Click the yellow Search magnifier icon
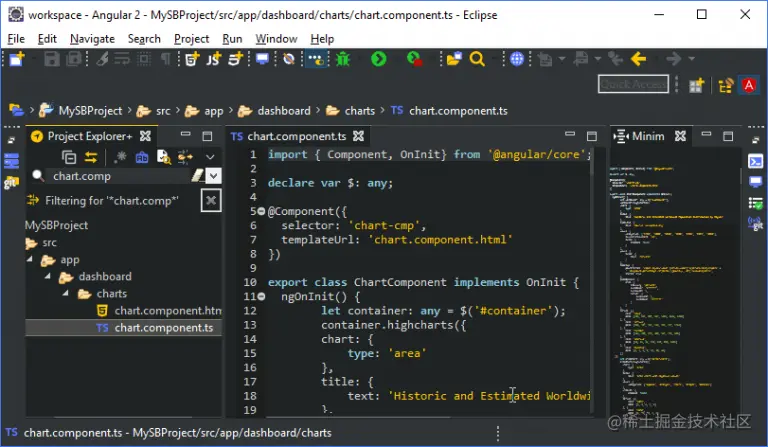 point(477,59)
